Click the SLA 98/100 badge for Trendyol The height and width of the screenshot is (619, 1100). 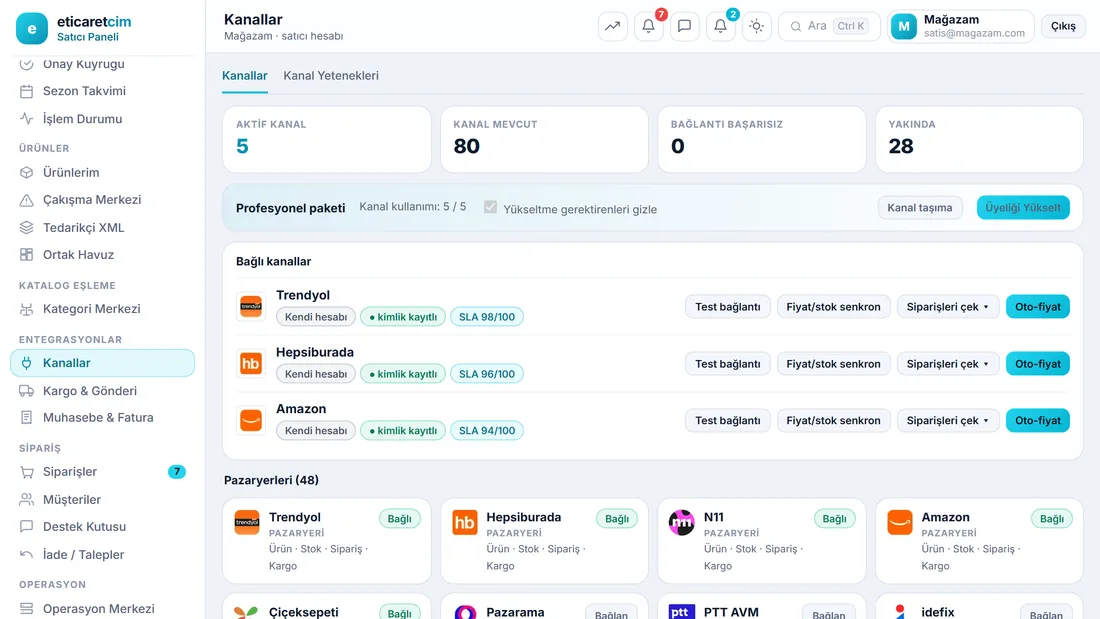coord(487,317)
